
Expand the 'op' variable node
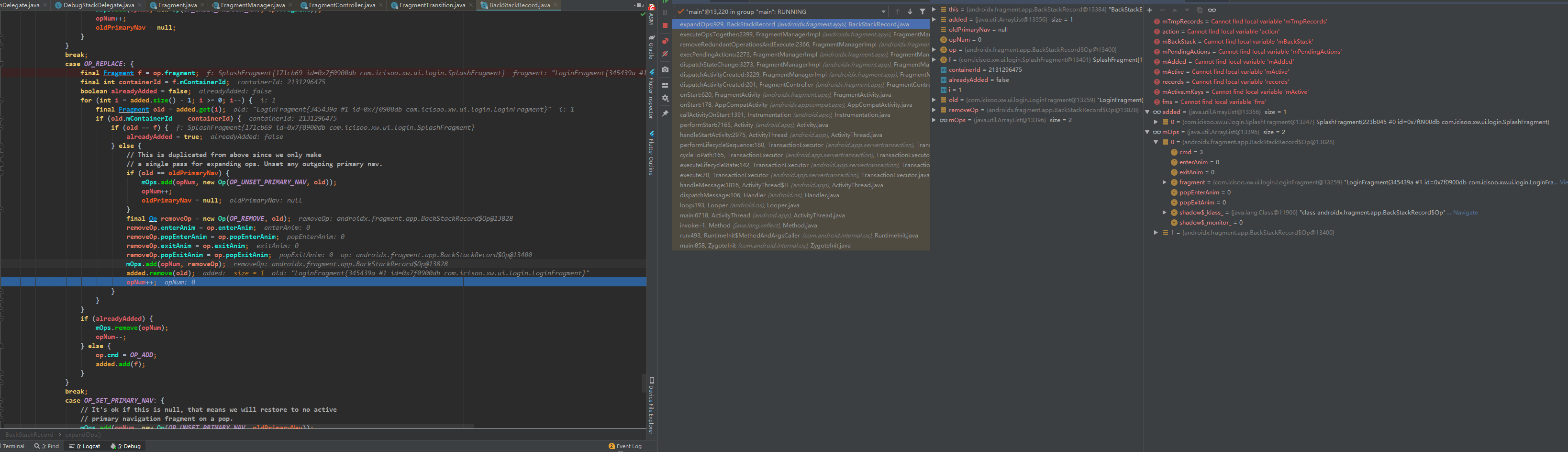pyautogui.click(x=934, y=49)
